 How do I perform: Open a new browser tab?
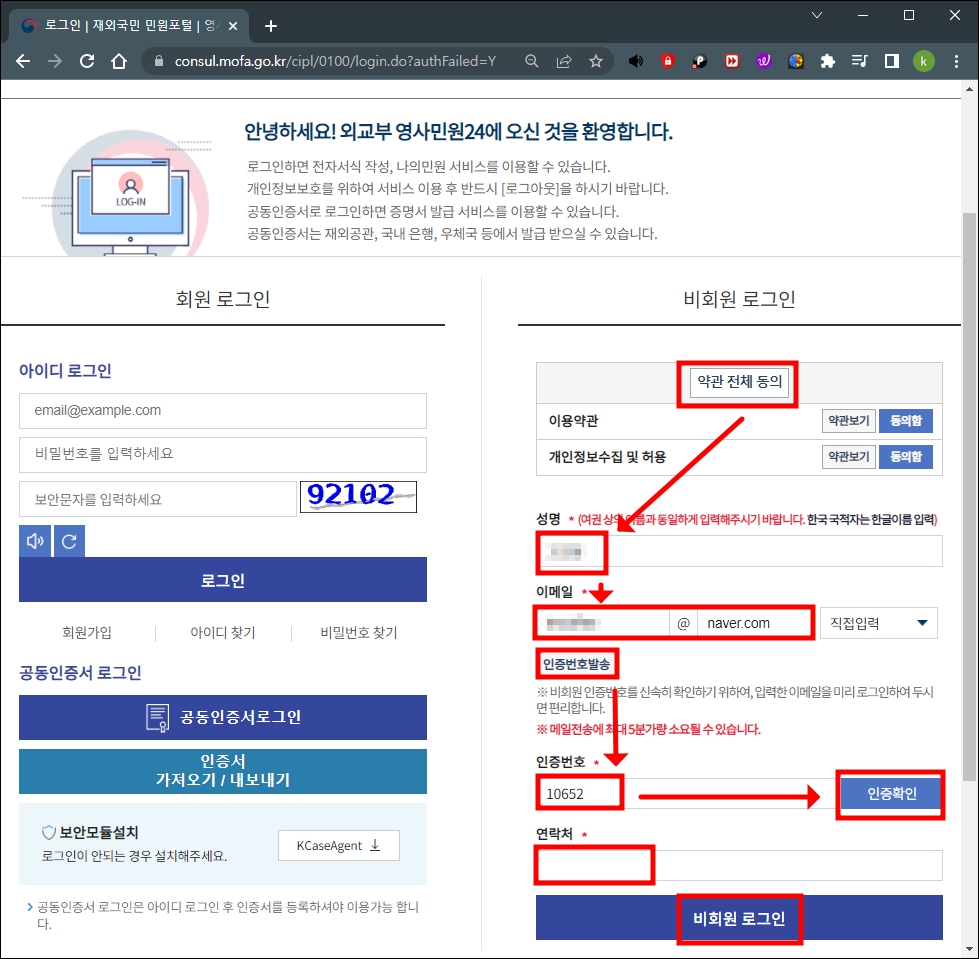coord(270,25)
